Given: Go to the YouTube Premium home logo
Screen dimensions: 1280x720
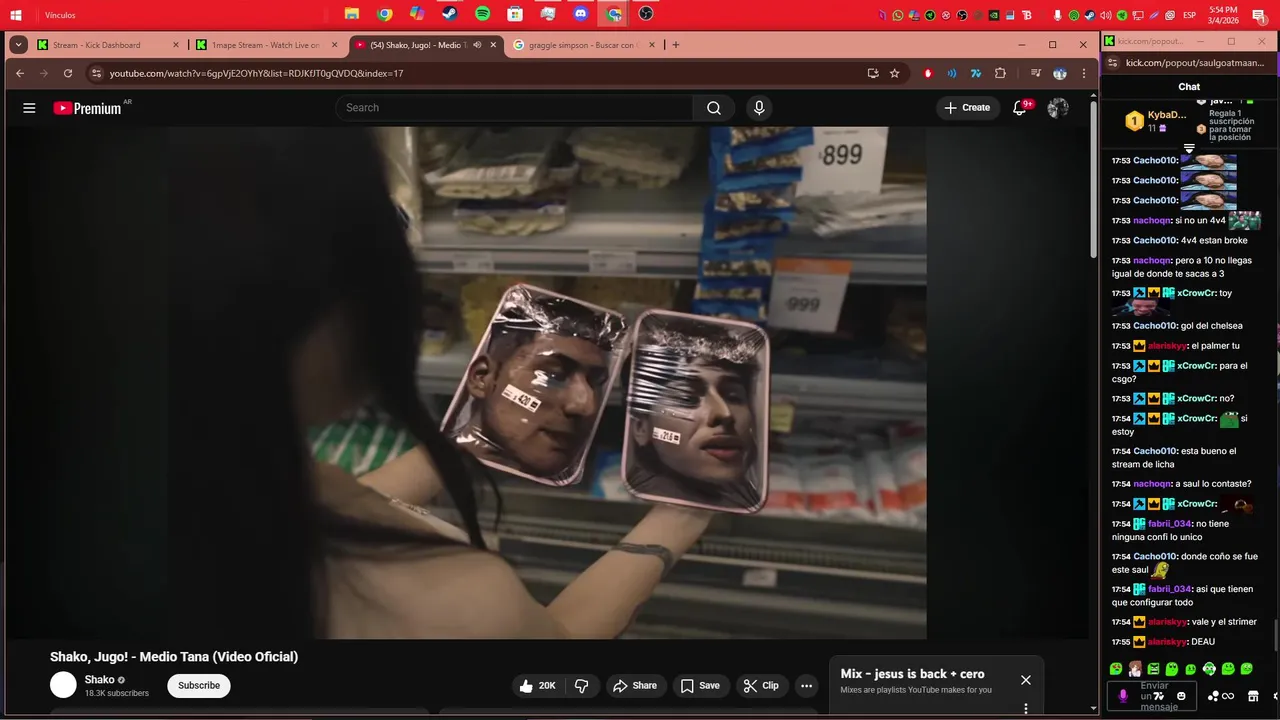Looking at the screenshot, I should tap(87, 108).
